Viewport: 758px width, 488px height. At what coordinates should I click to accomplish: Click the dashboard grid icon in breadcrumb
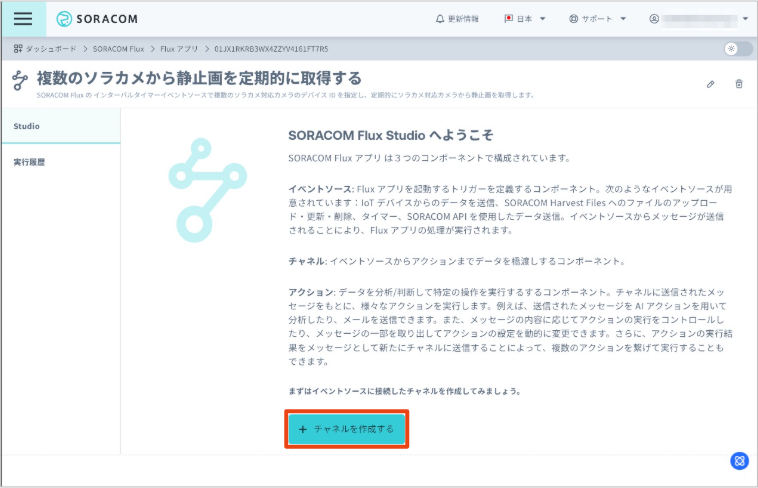(x=18, y=48)
